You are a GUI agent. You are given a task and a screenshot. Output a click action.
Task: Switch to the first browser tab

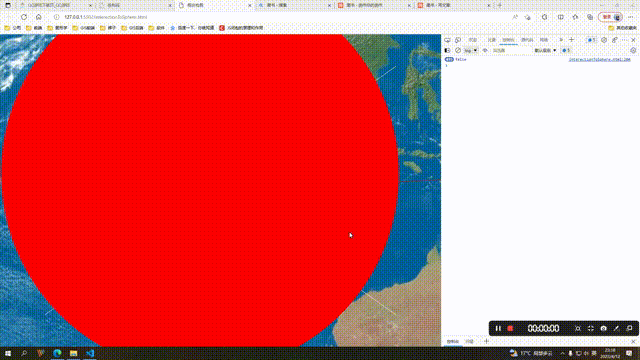pyautogui.click(x=55, y=5)
